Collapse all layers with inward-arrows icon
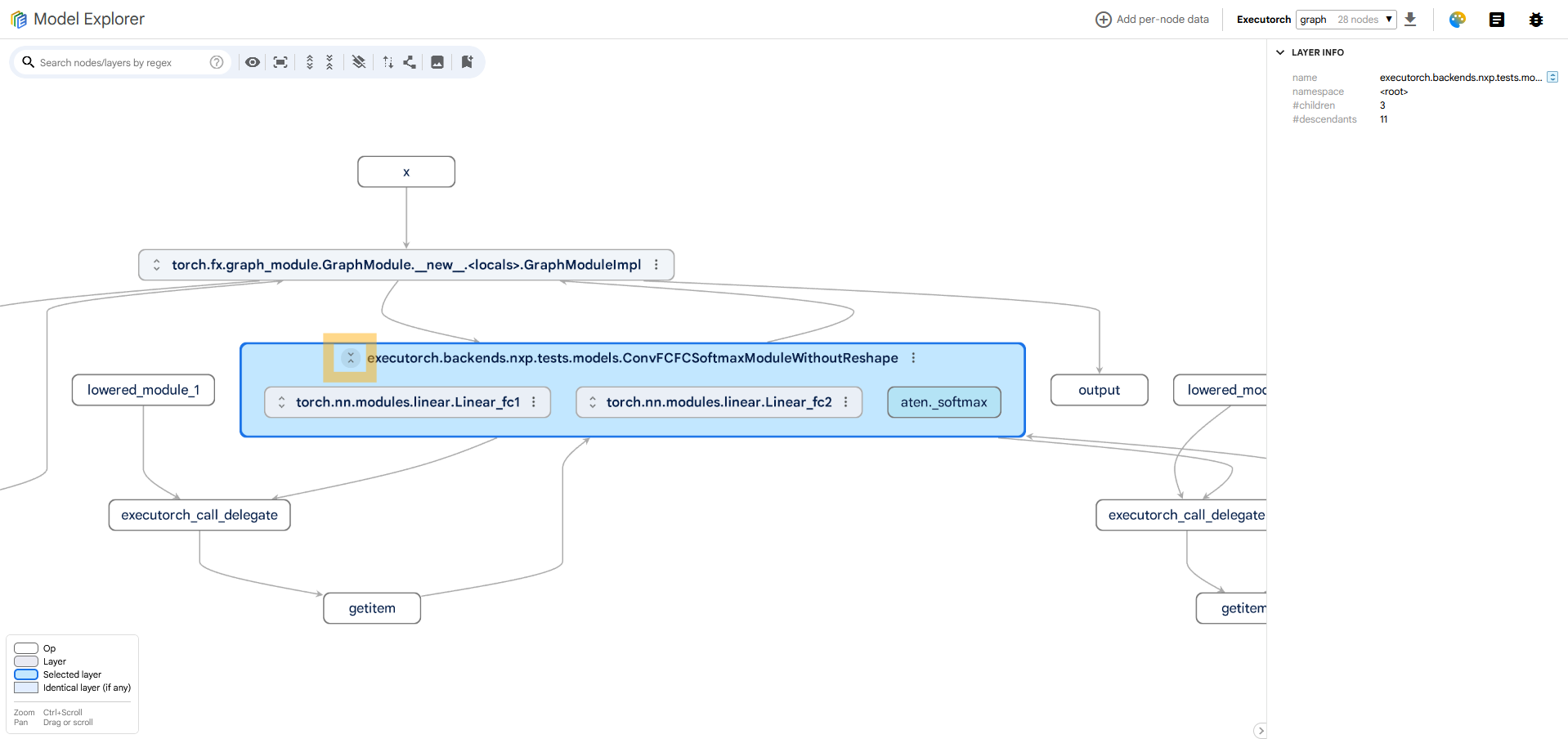The image size is (1568, 739). pyautogui.click(x=329, y=62)
